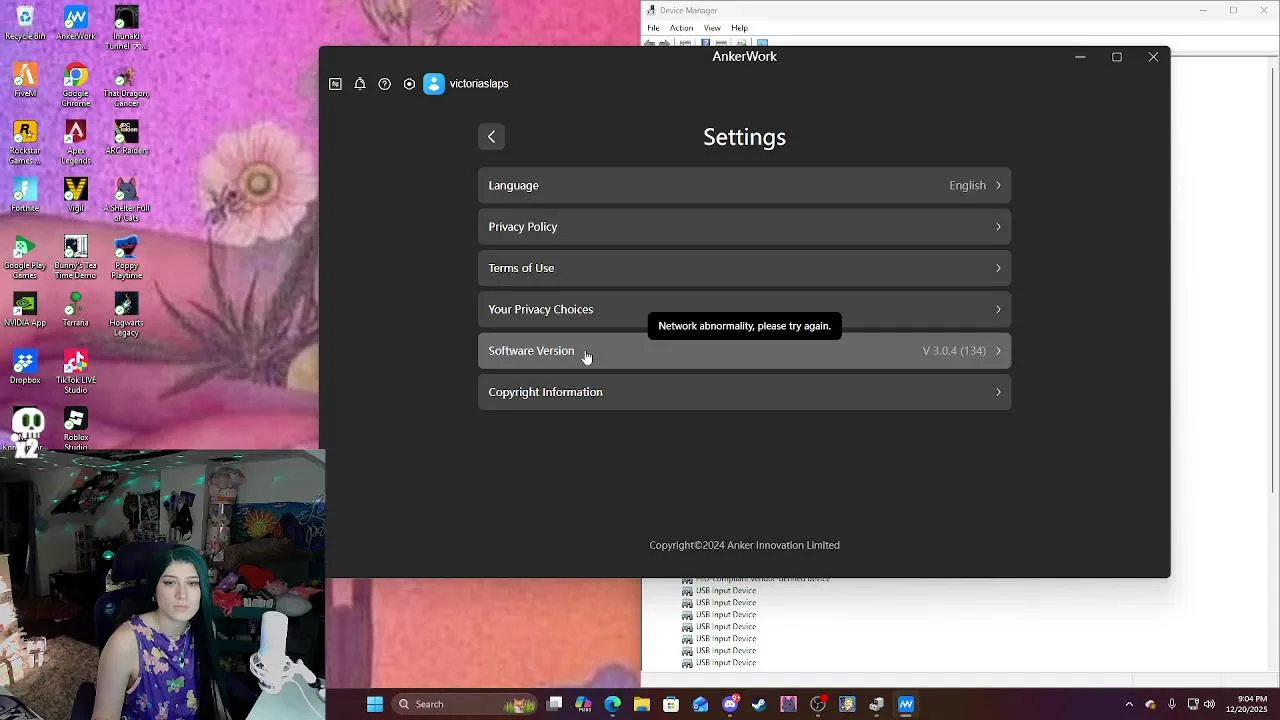
Task: Open the chevron on the Software Version row
Action: (x=998, y=351)
